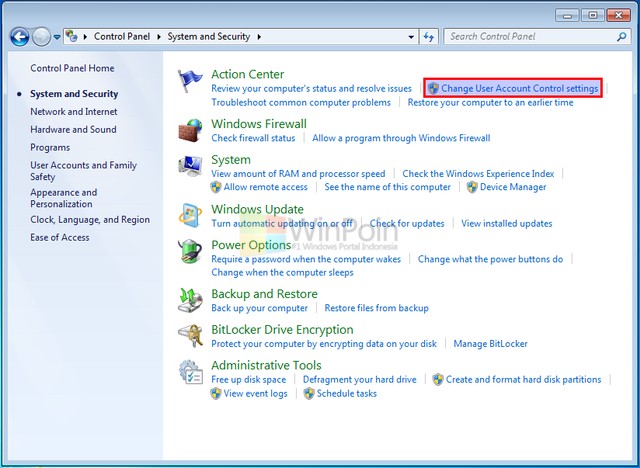Image resolution: width=640 pixels, height=468 pixels.
Task: Open User Accounts and Family Safety
Action: click(x=83, y=171)
